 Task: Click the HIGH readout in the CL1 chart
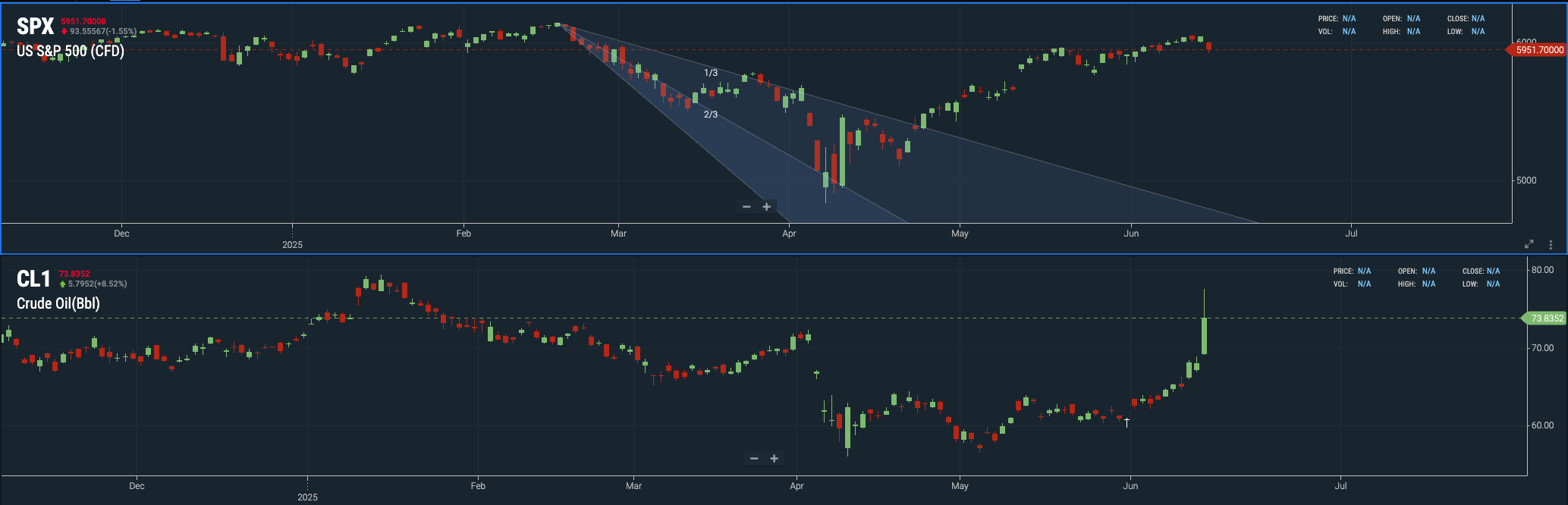coord(1417,284)
